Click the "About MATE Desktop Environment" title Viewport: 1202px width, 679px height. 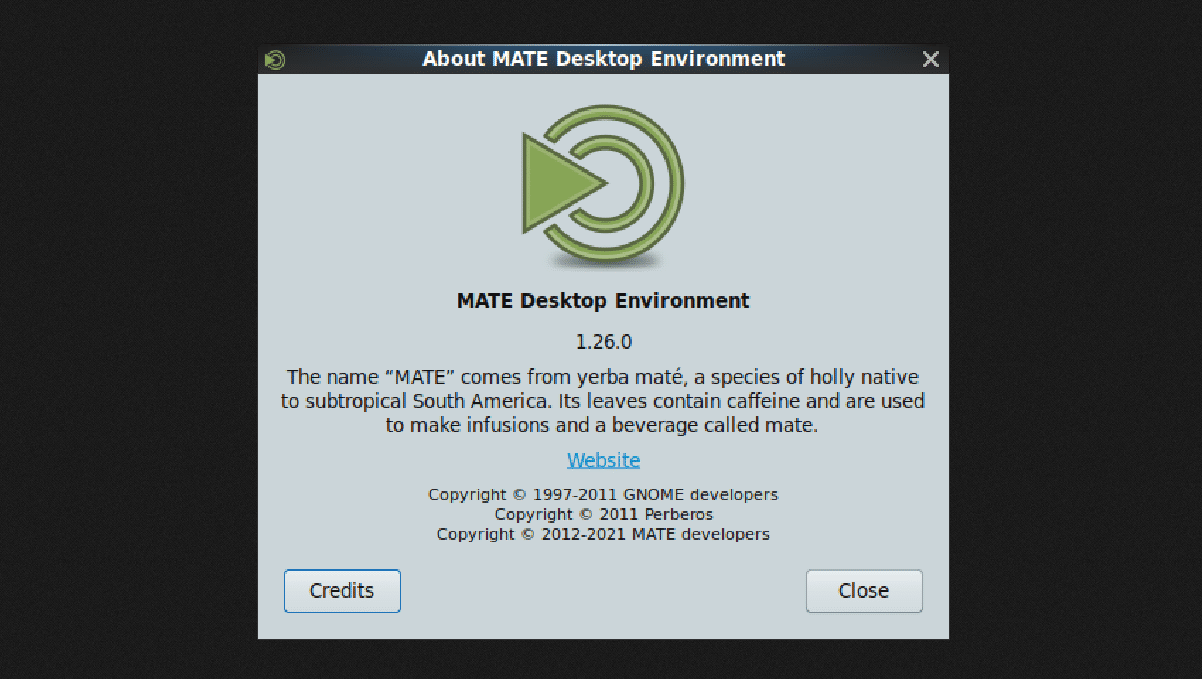coord(604,59)
